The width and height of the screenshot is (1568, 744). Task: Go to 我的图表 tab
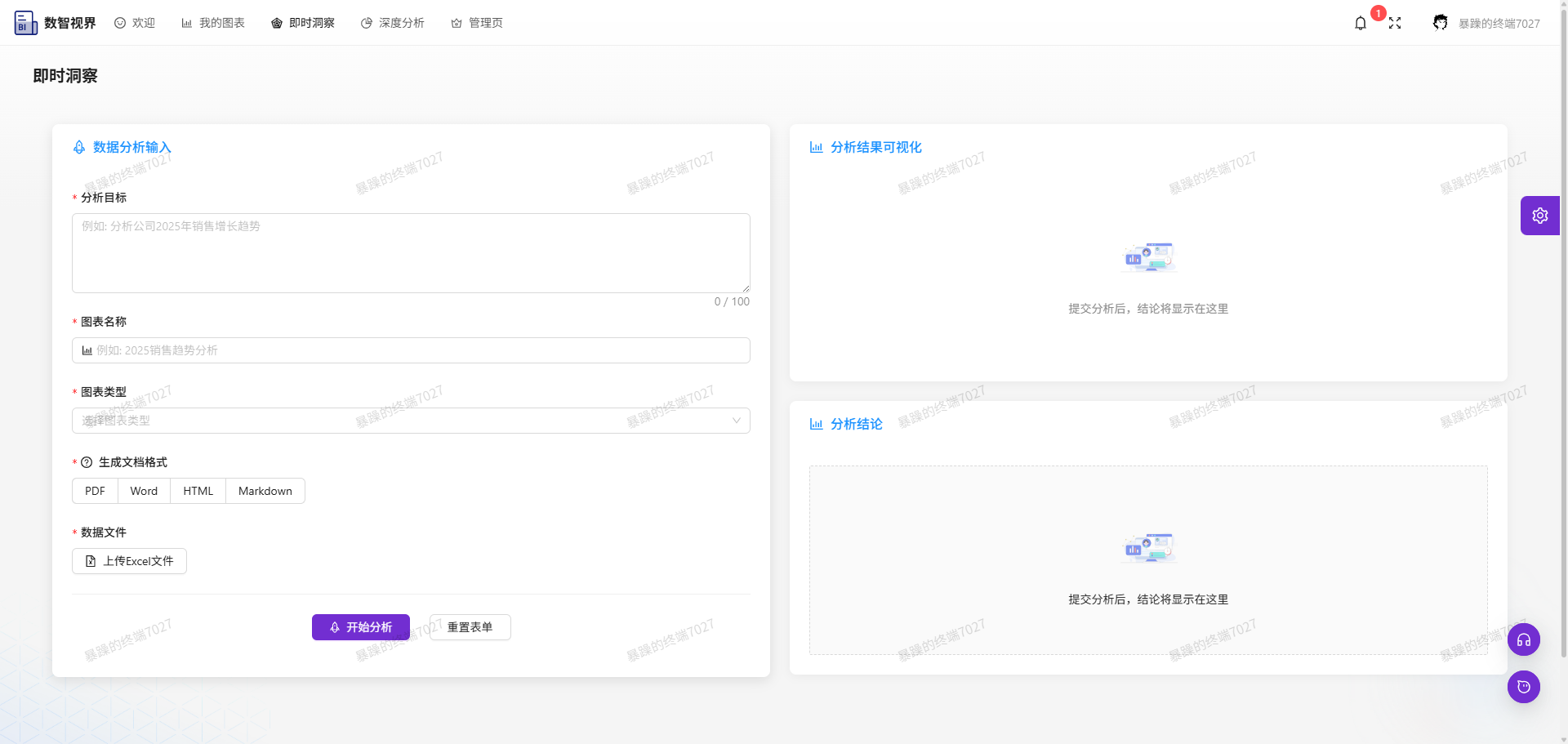coord(213,23)
